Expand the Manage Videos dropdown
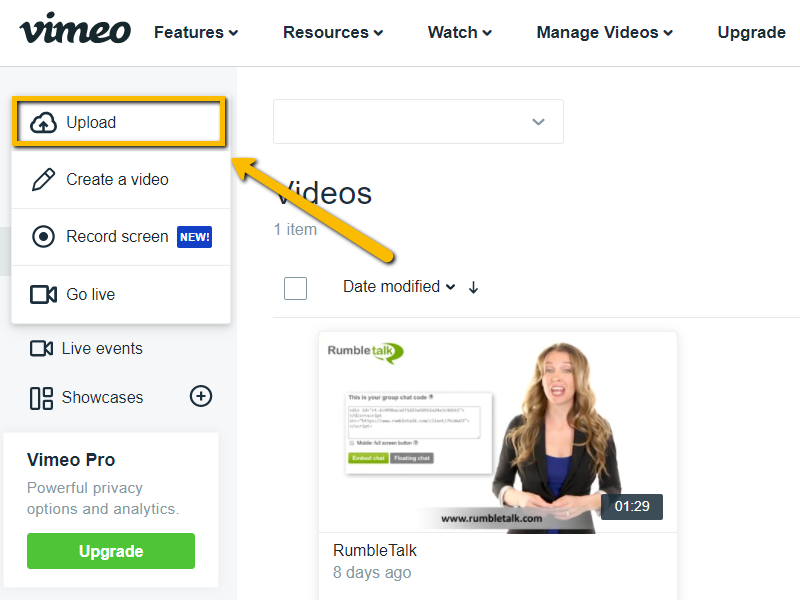Screen dimensions: 800x600 [x=605, y=33]
